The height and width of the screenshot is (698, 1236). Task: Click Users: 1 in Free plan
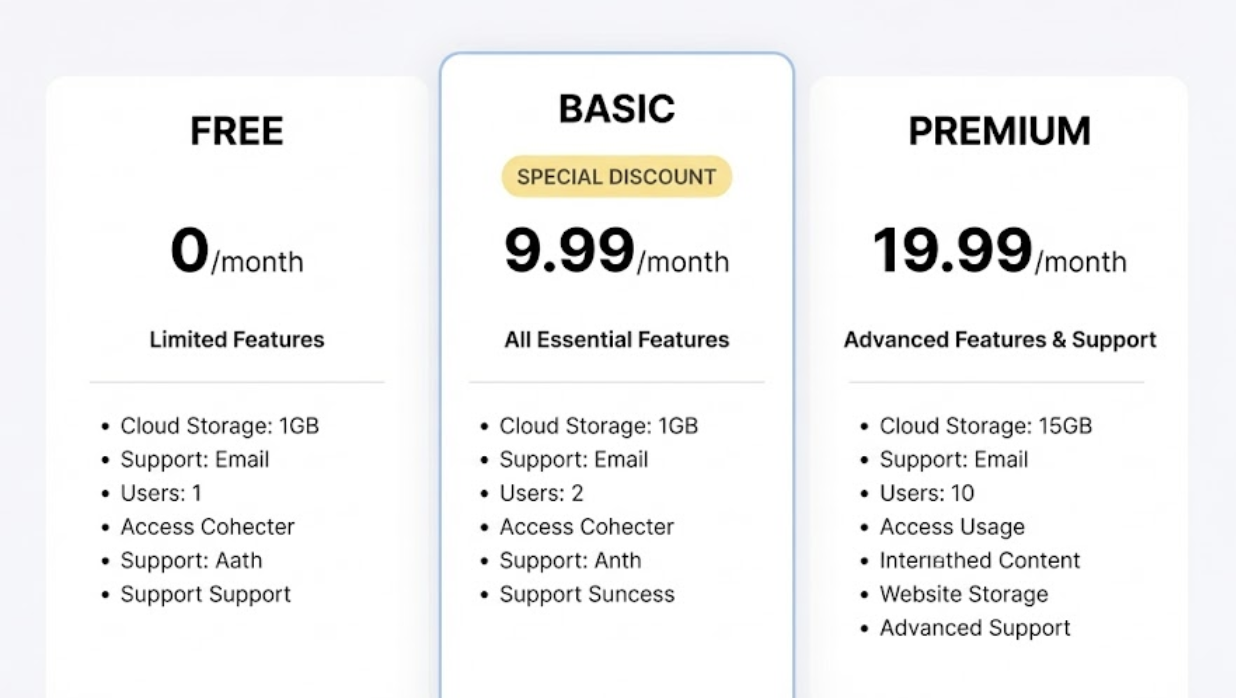tap(161, 493)
